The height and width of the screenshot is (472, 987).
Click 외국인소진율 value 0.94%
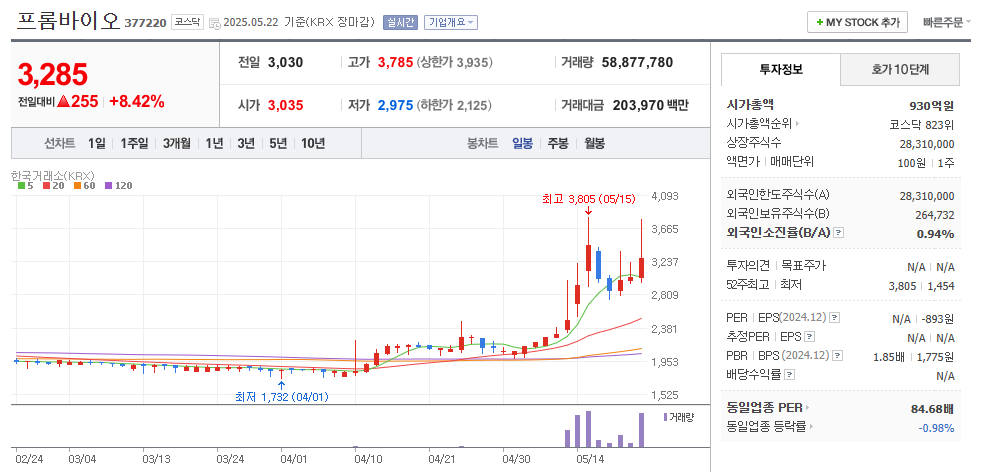click(x=935, y=234)
